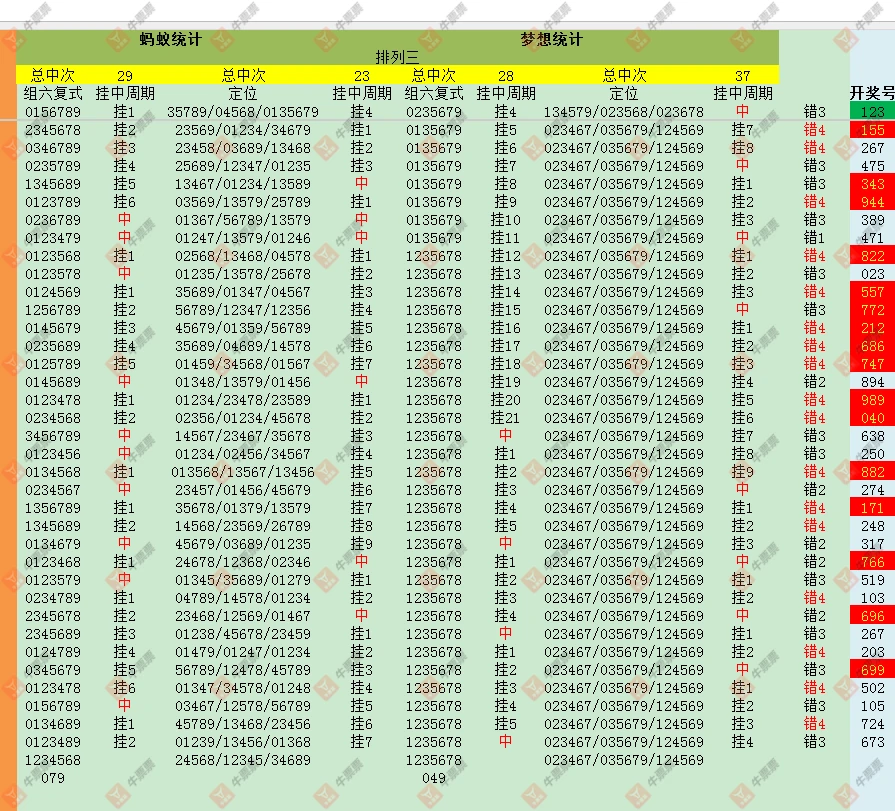
Task: Click the cell reading 0134679
Action: click(53, 544)
